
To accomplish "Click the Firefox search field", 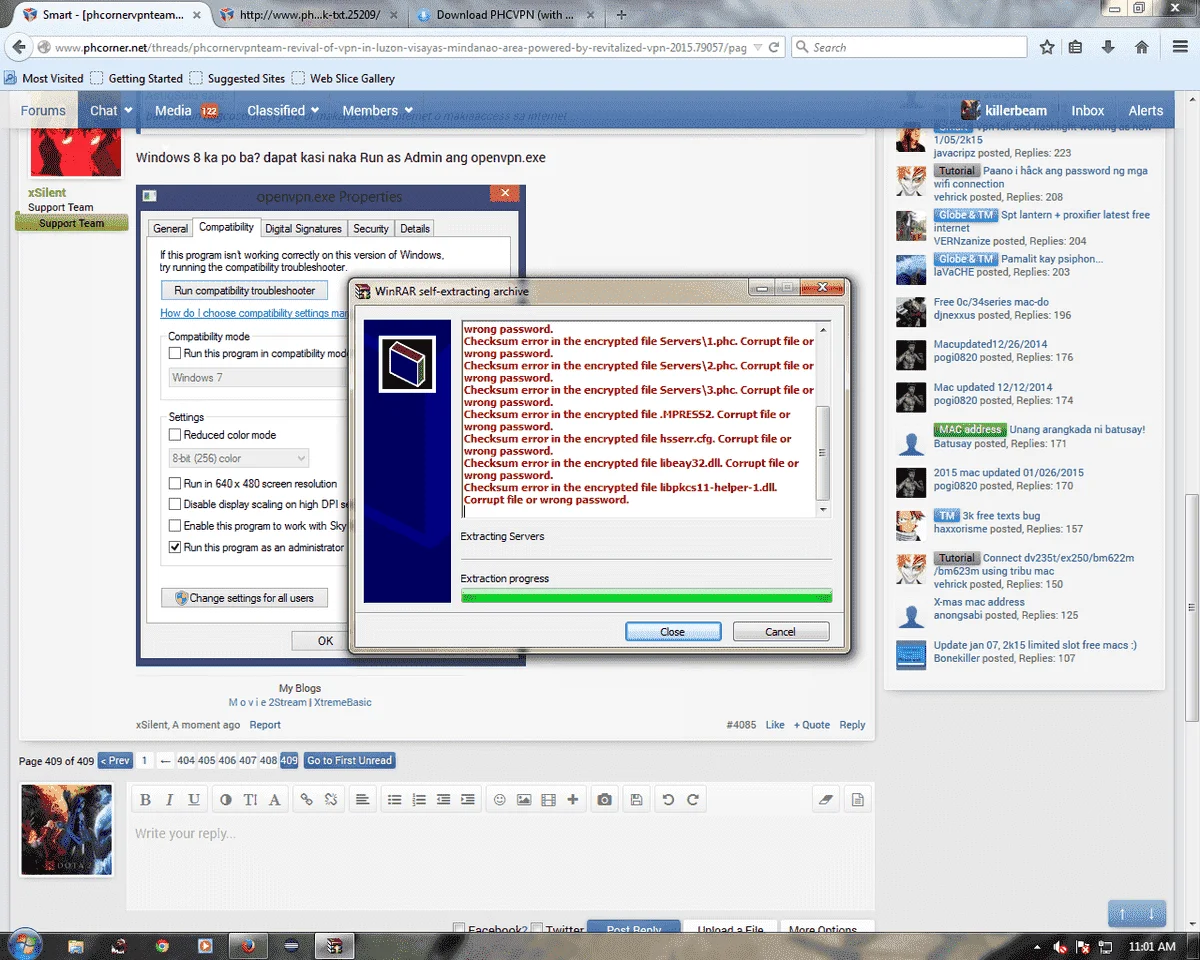I will pyautogui.click(x=909, y=47).
